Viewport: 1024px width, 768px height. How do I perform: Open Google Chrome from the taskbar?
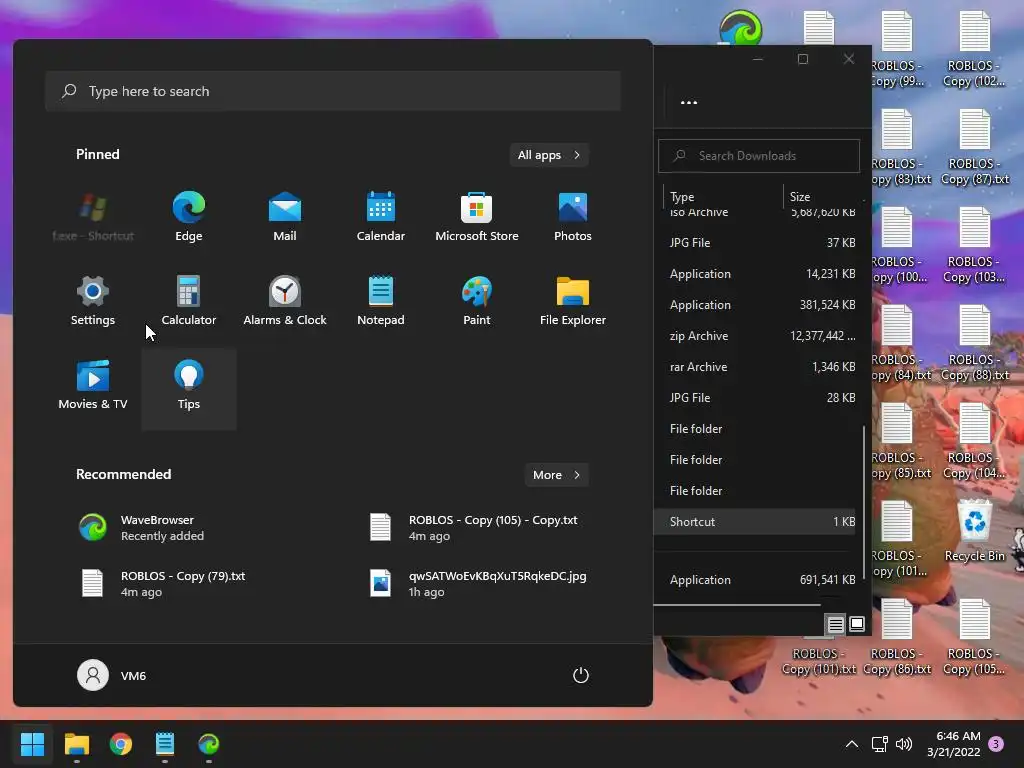tap(121, 743)
